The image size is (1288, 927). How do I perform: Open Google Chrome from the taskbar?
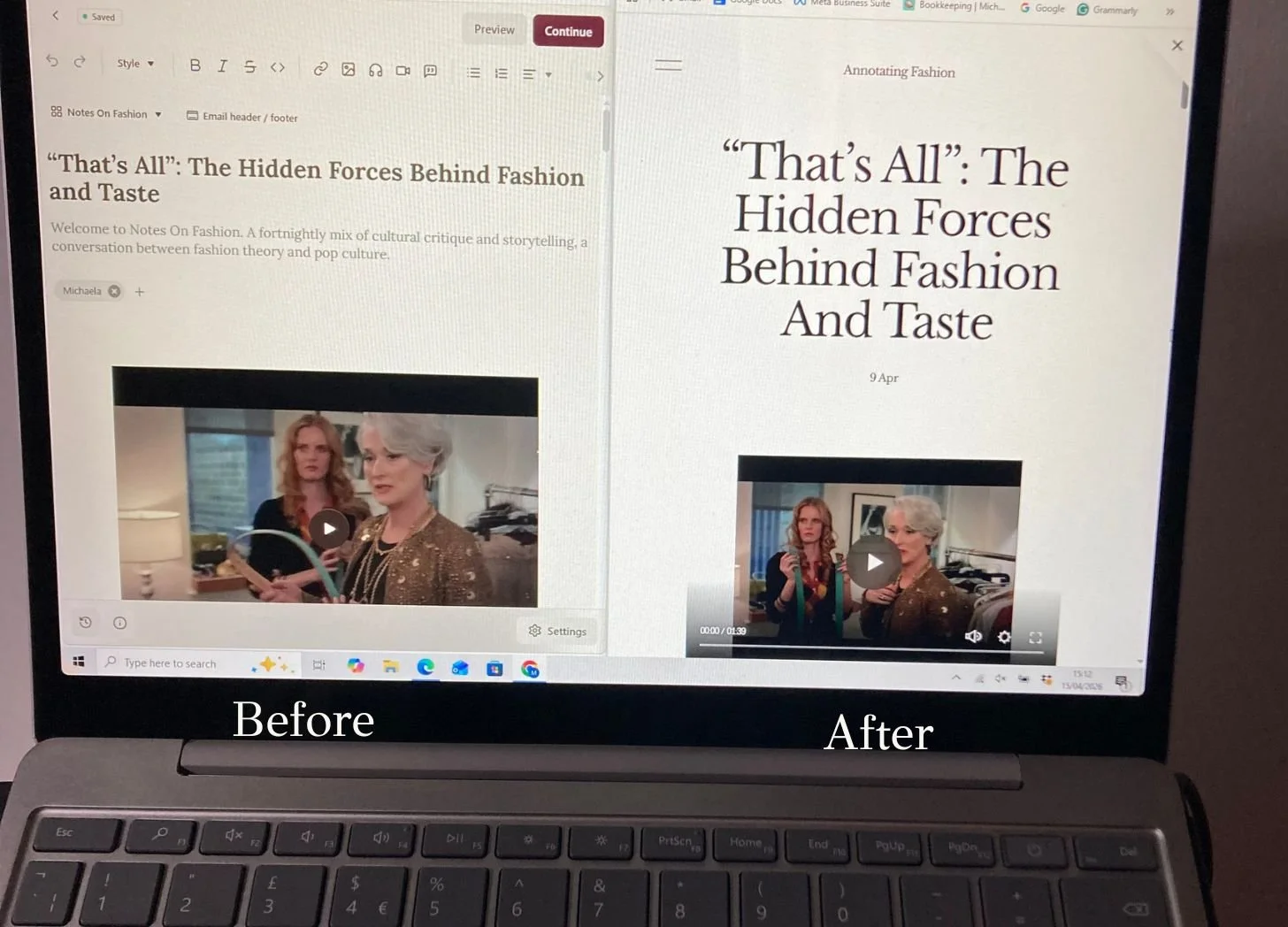(x=530, y=670)
